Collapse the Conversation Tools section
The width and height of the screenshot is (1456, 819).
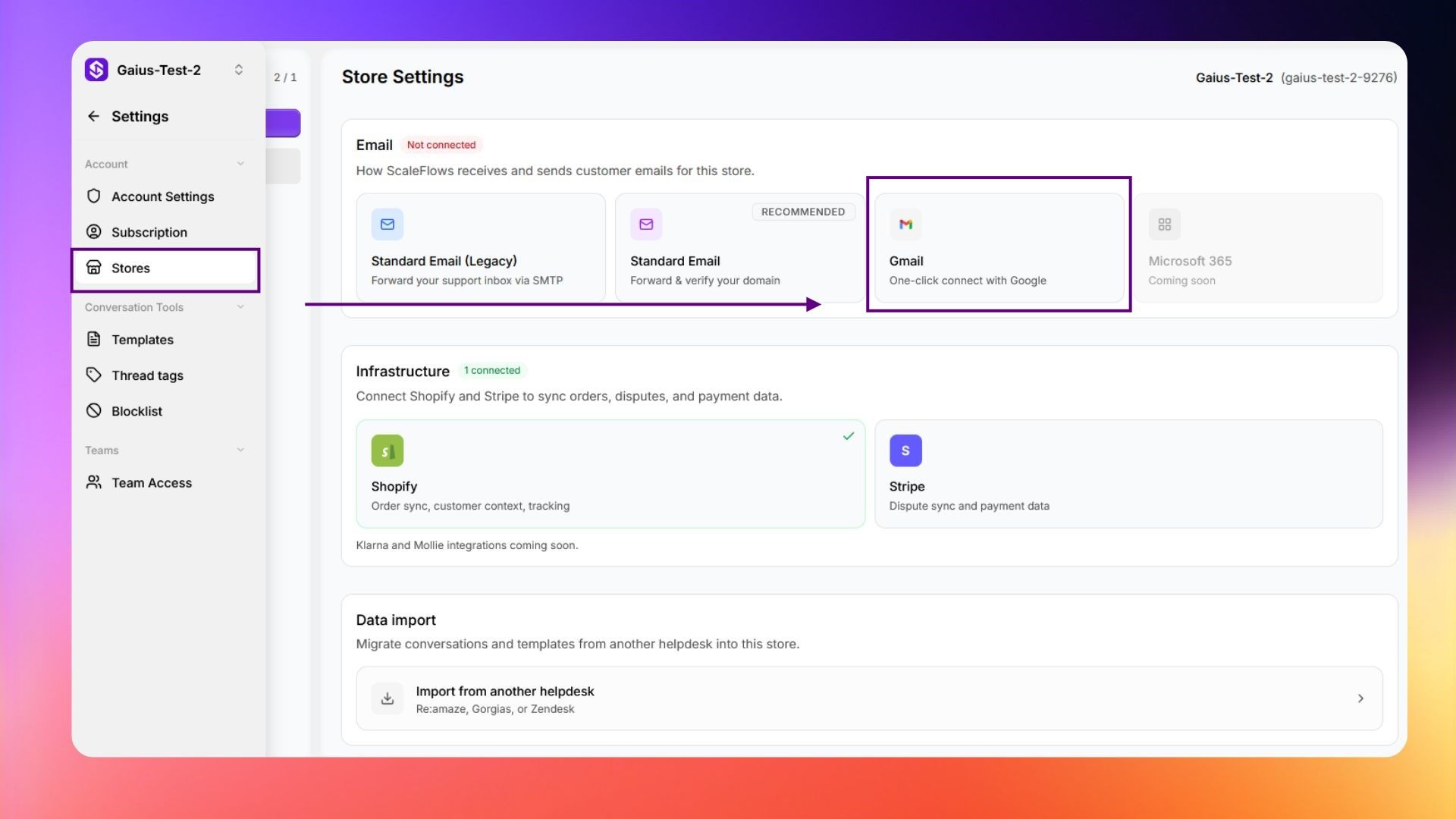(x=240, y=307)
